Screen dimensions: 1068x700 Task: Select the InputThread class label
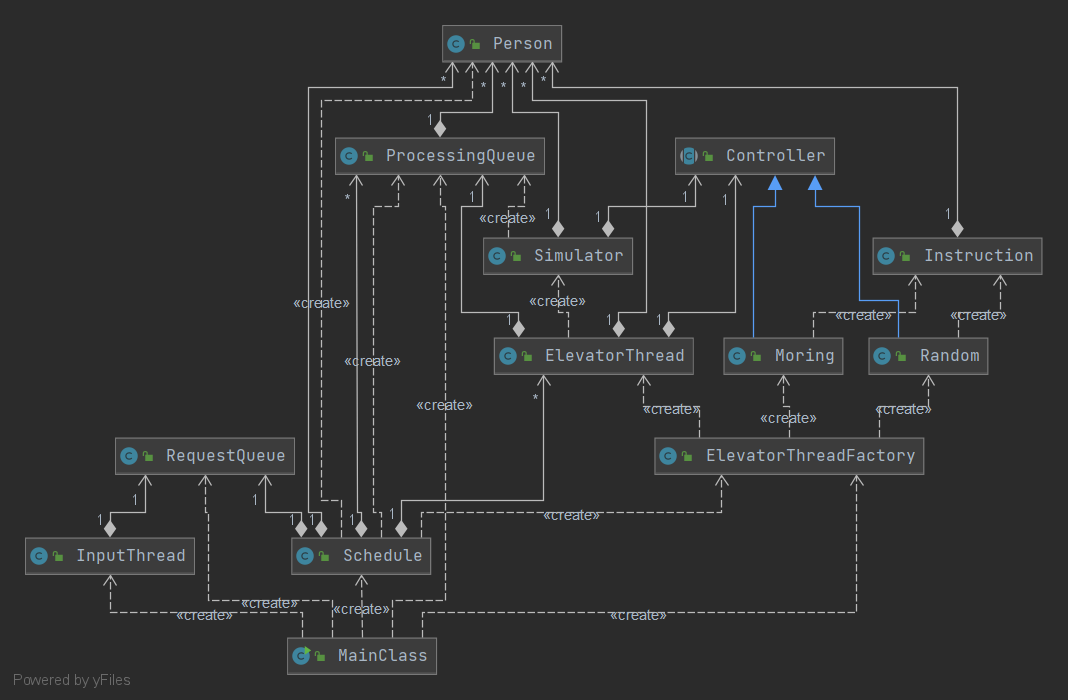131,556
